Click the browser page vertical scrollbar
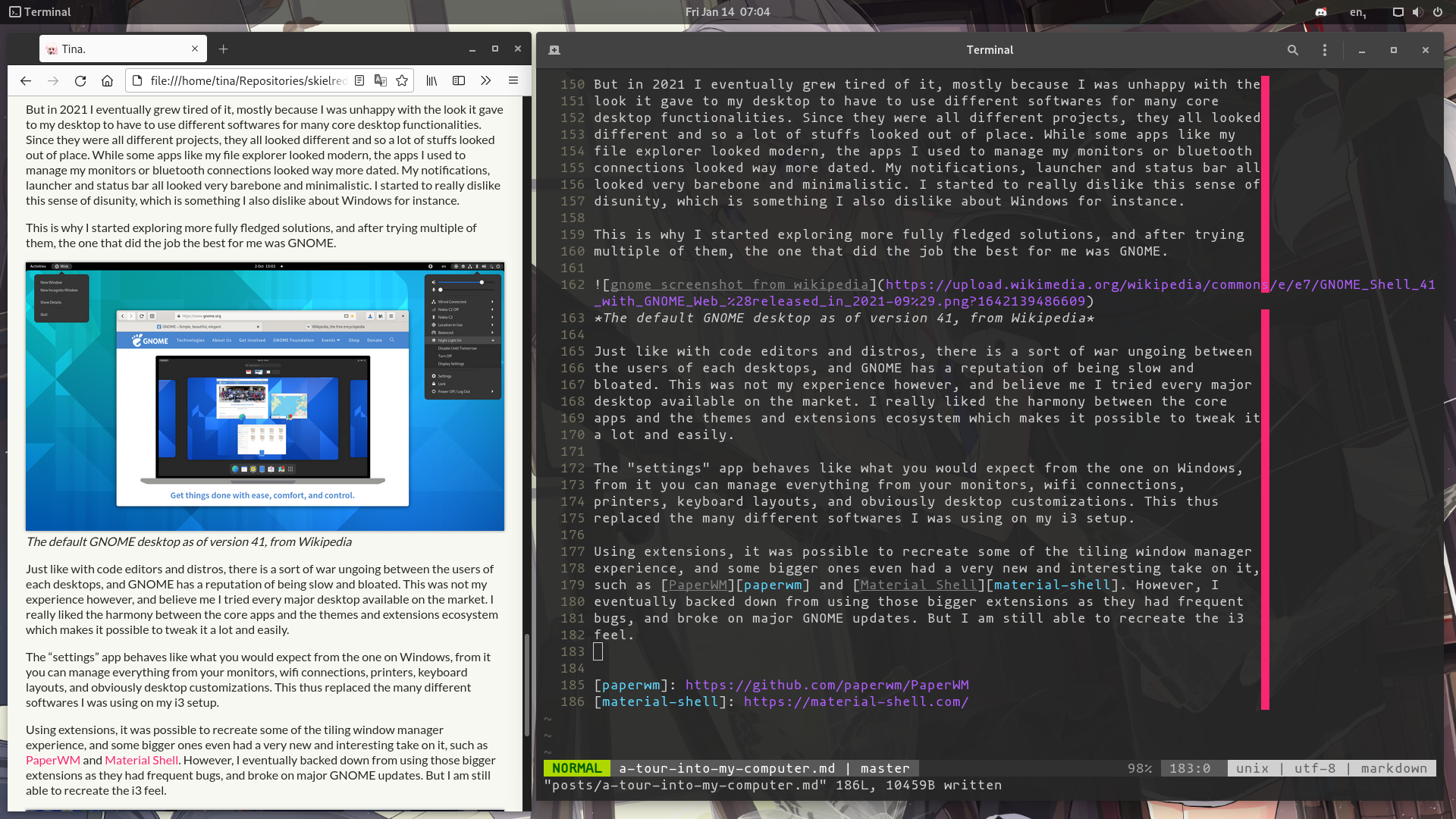The height and width of the screenshot is (819, 1456). pyautogui.click(x=527, y=686)
